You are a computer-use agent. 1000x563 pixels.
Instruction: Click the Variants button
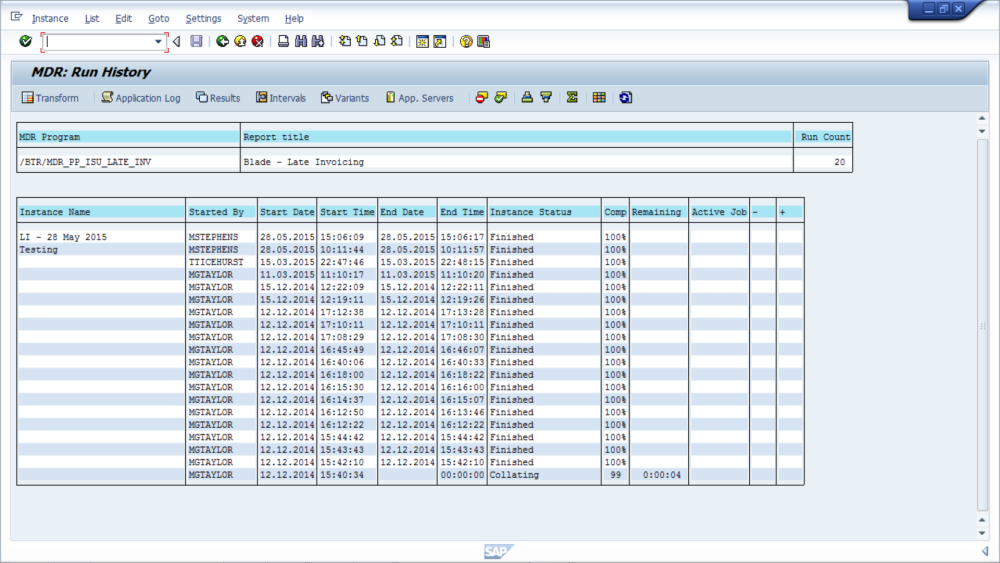point(345,98)
